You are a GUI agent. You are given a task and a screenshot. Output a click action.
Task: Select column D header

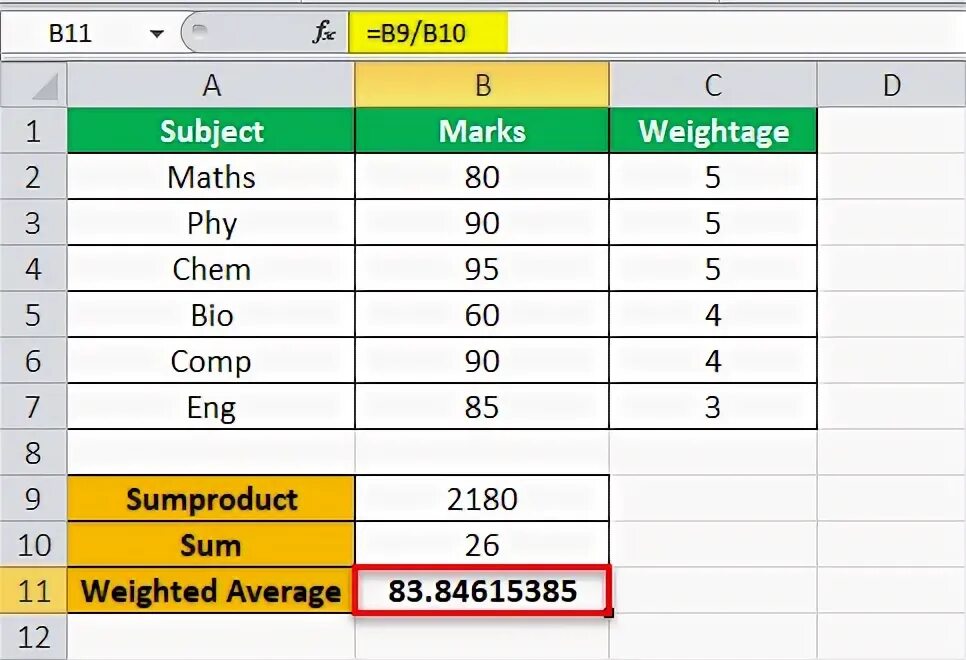(891, 84)
